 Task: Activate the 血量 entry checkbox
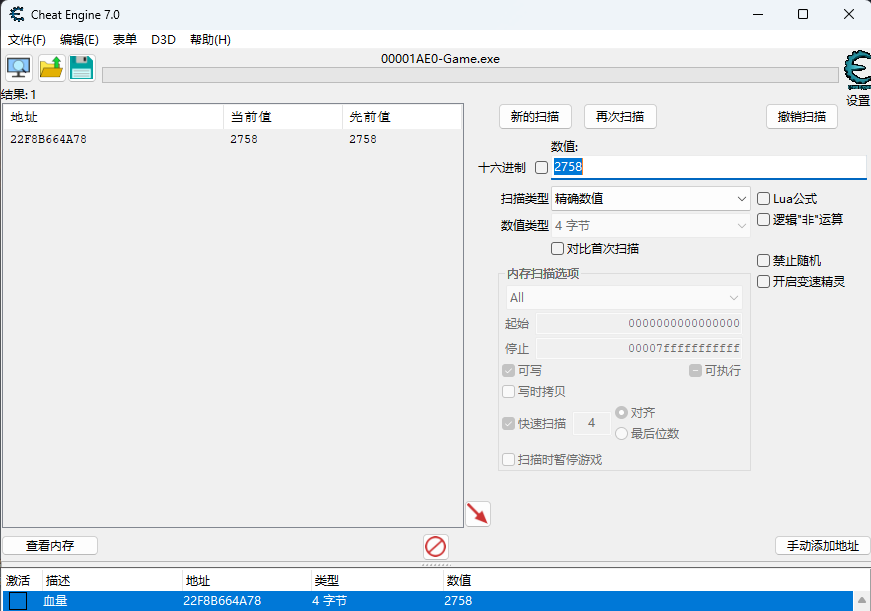[x=18, y=601]
